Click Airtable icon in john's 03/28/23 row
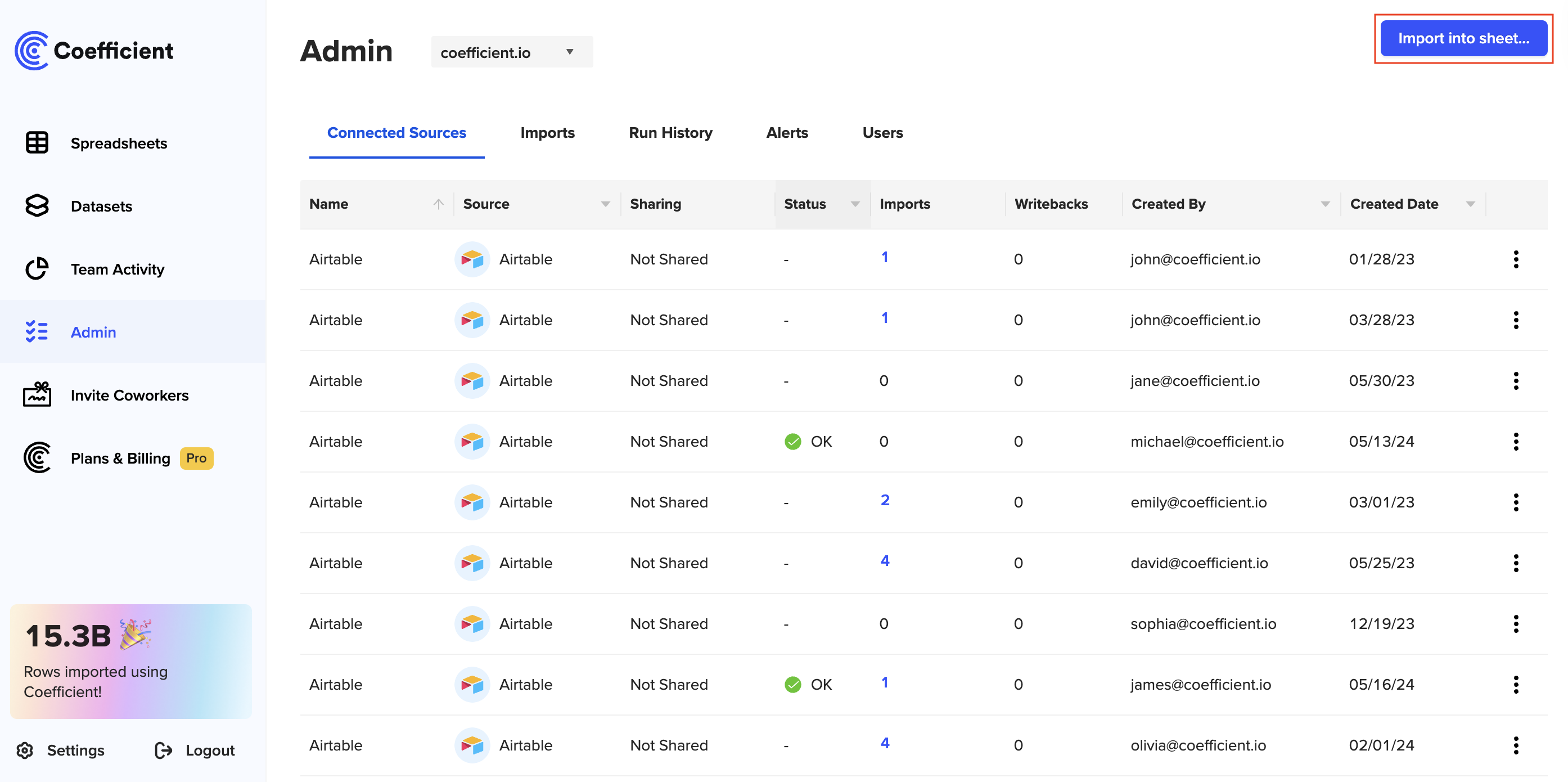1568x782 pixels. click(x=472, y=320)
